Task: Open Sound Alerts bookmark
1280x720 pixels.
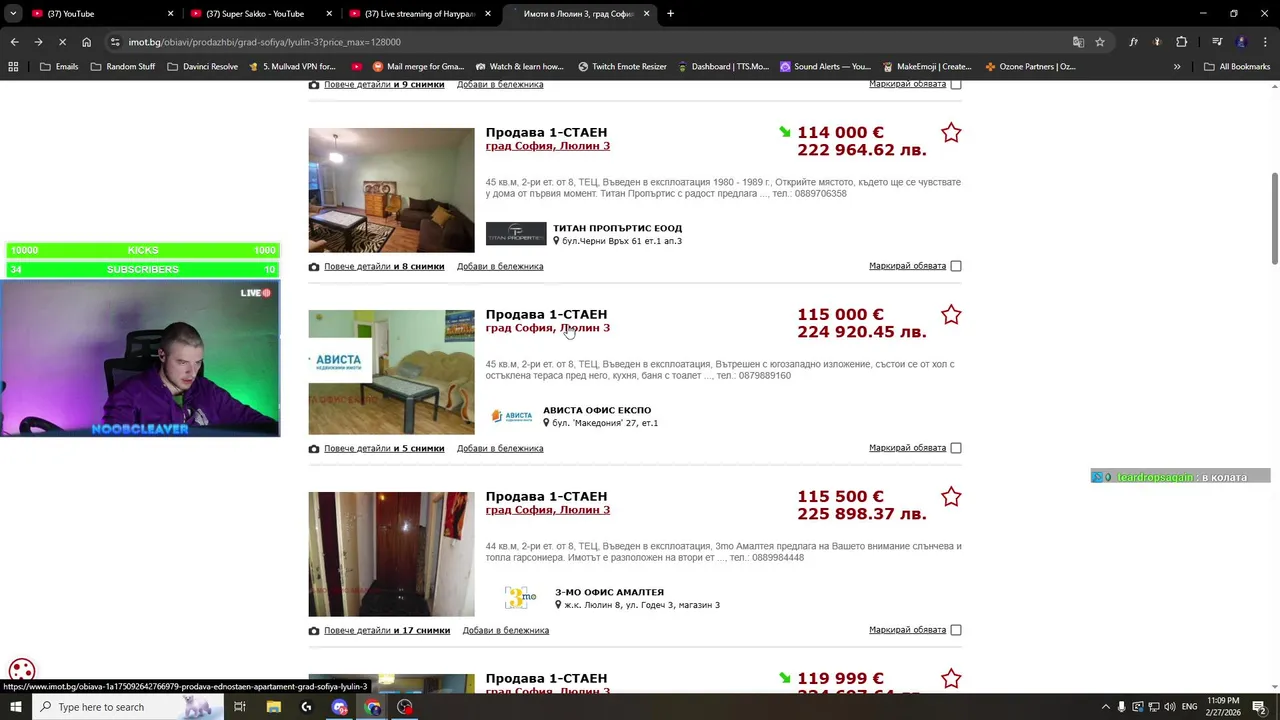Action: coord(825,67)
